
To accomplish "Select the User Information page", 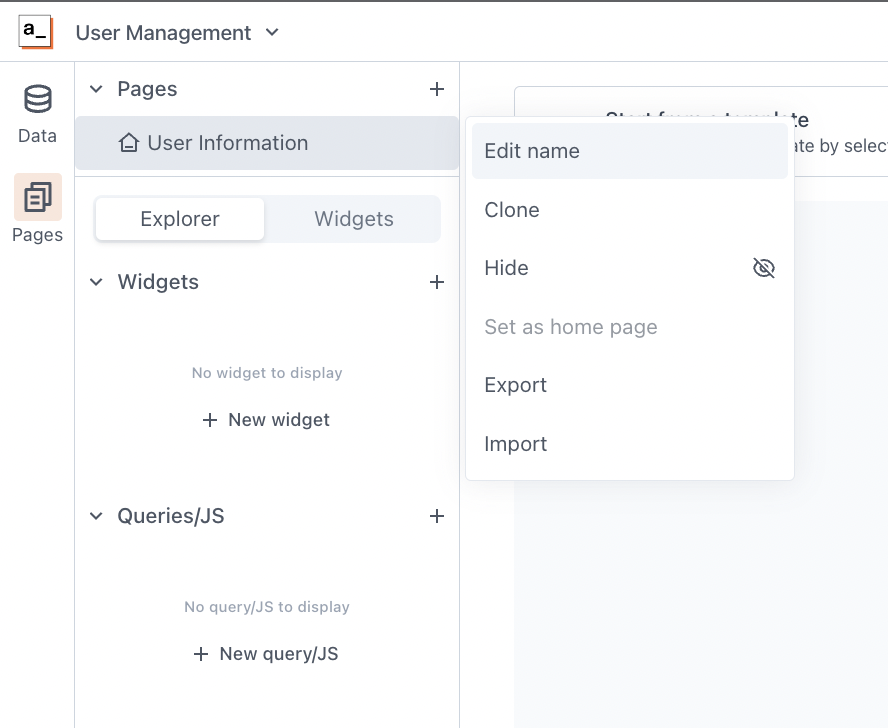I will (267, 143).
